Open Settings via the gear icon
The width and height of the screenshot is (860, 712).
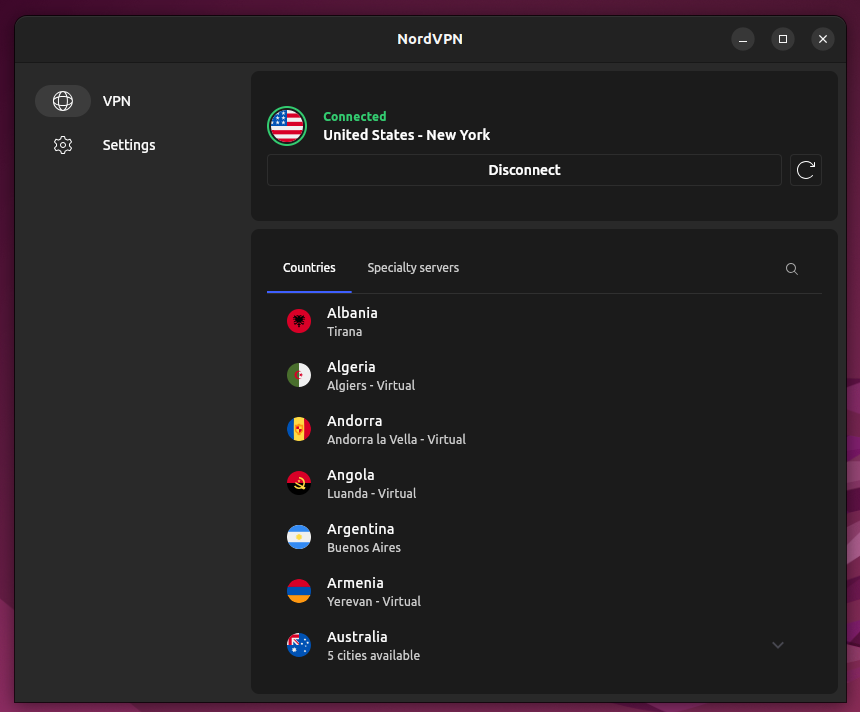[x=63, y=145]
